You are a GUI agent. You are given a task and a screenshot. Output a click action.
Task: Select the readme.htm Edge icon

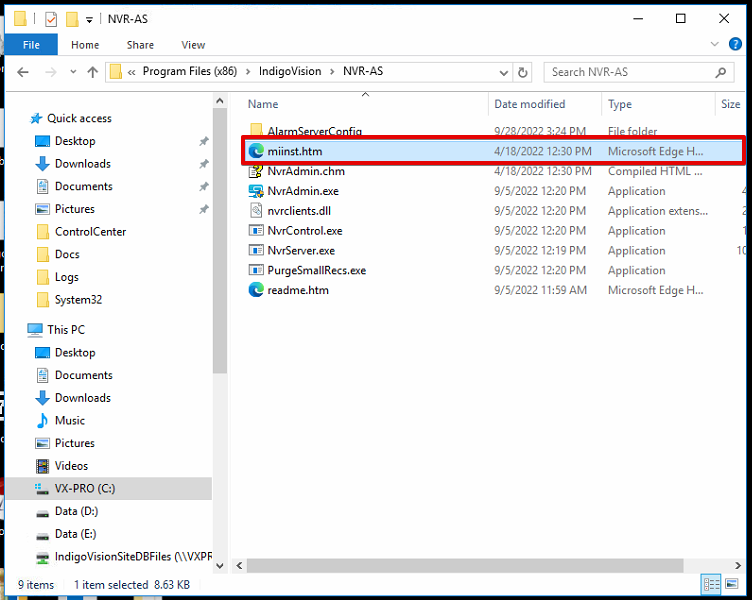256,290
